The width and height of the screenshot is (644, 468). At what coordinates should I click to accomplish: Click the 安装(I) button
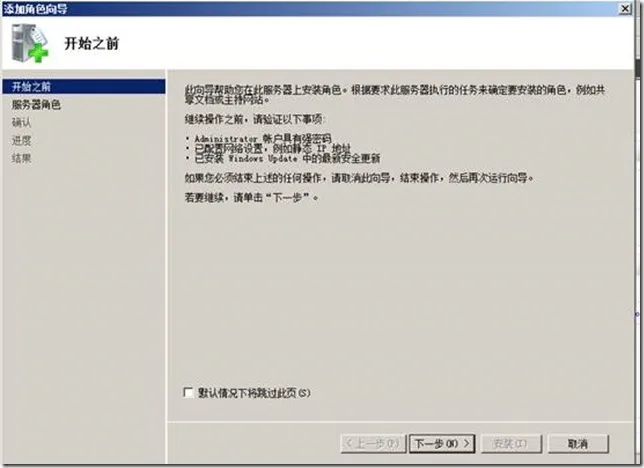511,444
